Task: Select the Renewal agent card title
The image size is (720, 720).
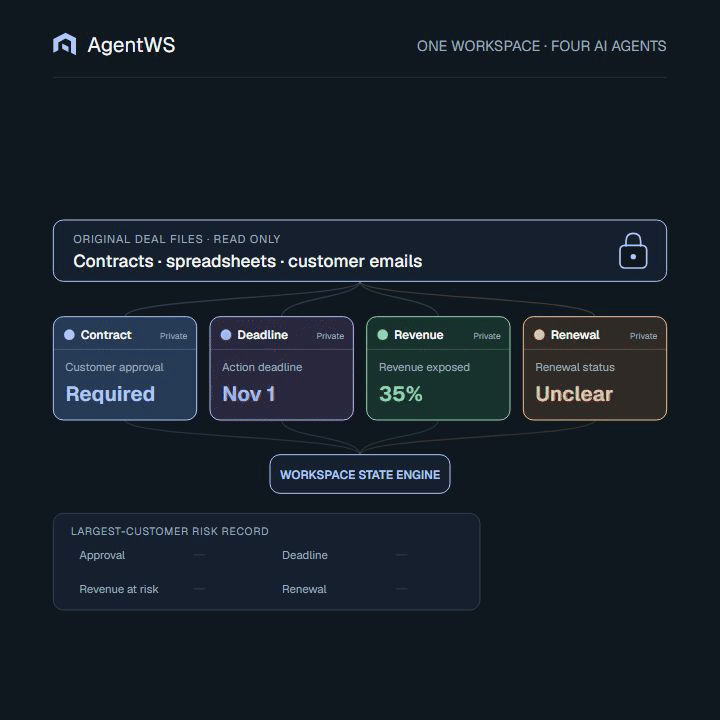Action: tap(575, 335)
